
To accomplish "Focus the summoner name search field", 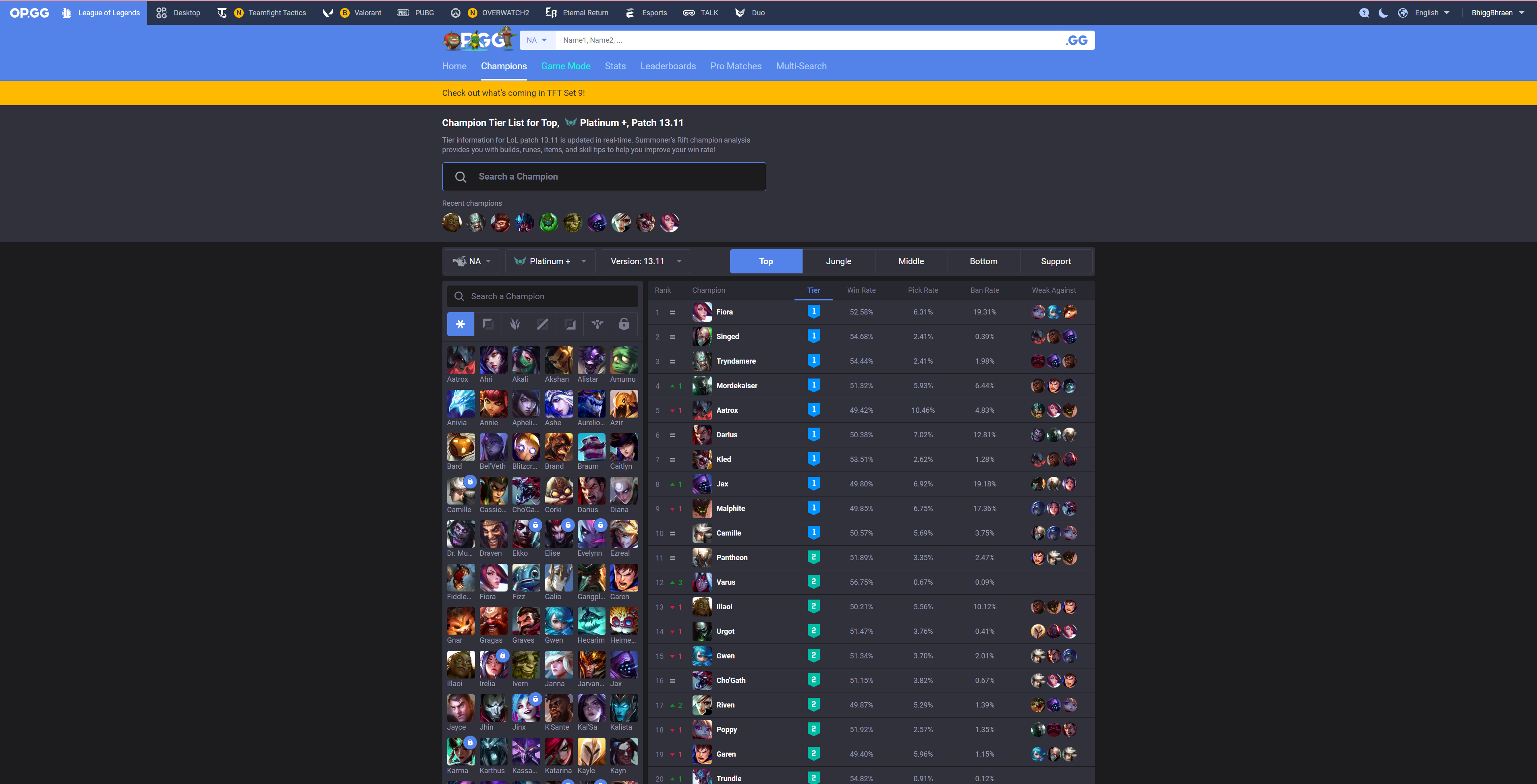I will point(809,40).
